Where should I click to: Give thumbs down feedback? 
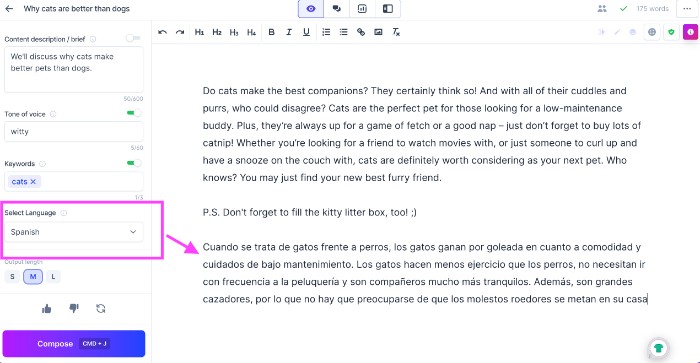[x=74, y=309]
